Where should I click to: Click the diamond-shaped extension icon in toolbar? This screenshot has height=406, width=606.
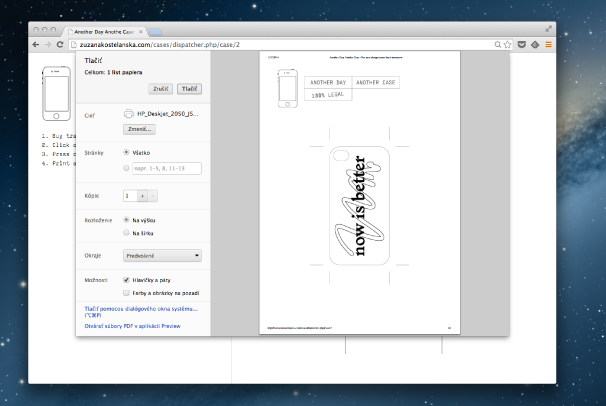534,45
